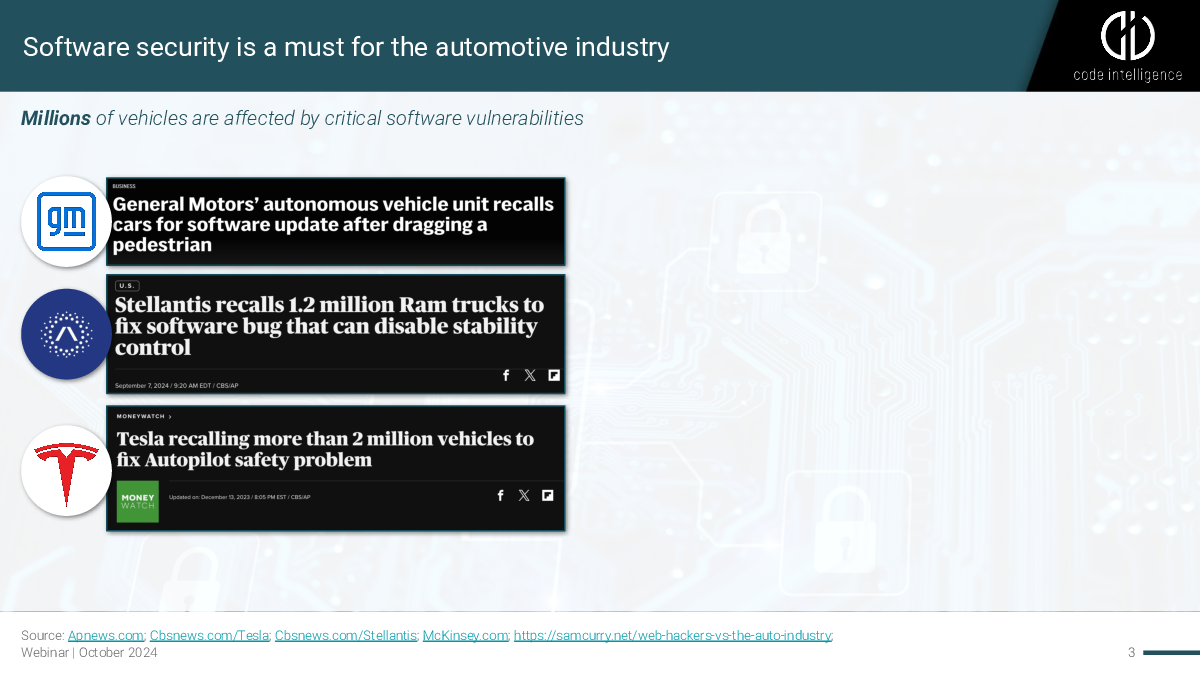Click the GM logo circle
Image resolution: width=1200 pixels, height=675 pixels.
pos(66,221)
